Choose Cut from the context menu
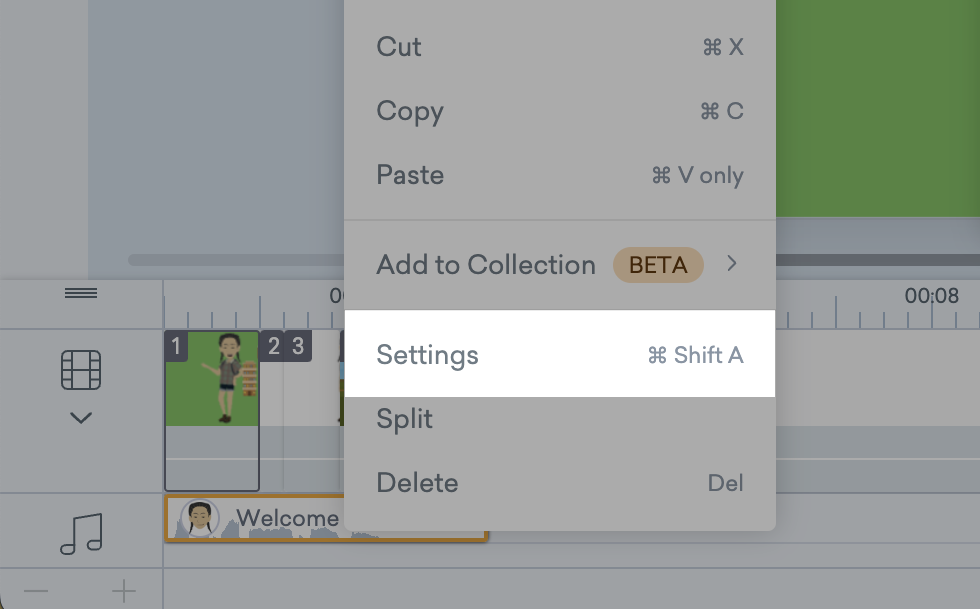Image resolution: width=980 pixels, height=609 pixels. point(398,46)
